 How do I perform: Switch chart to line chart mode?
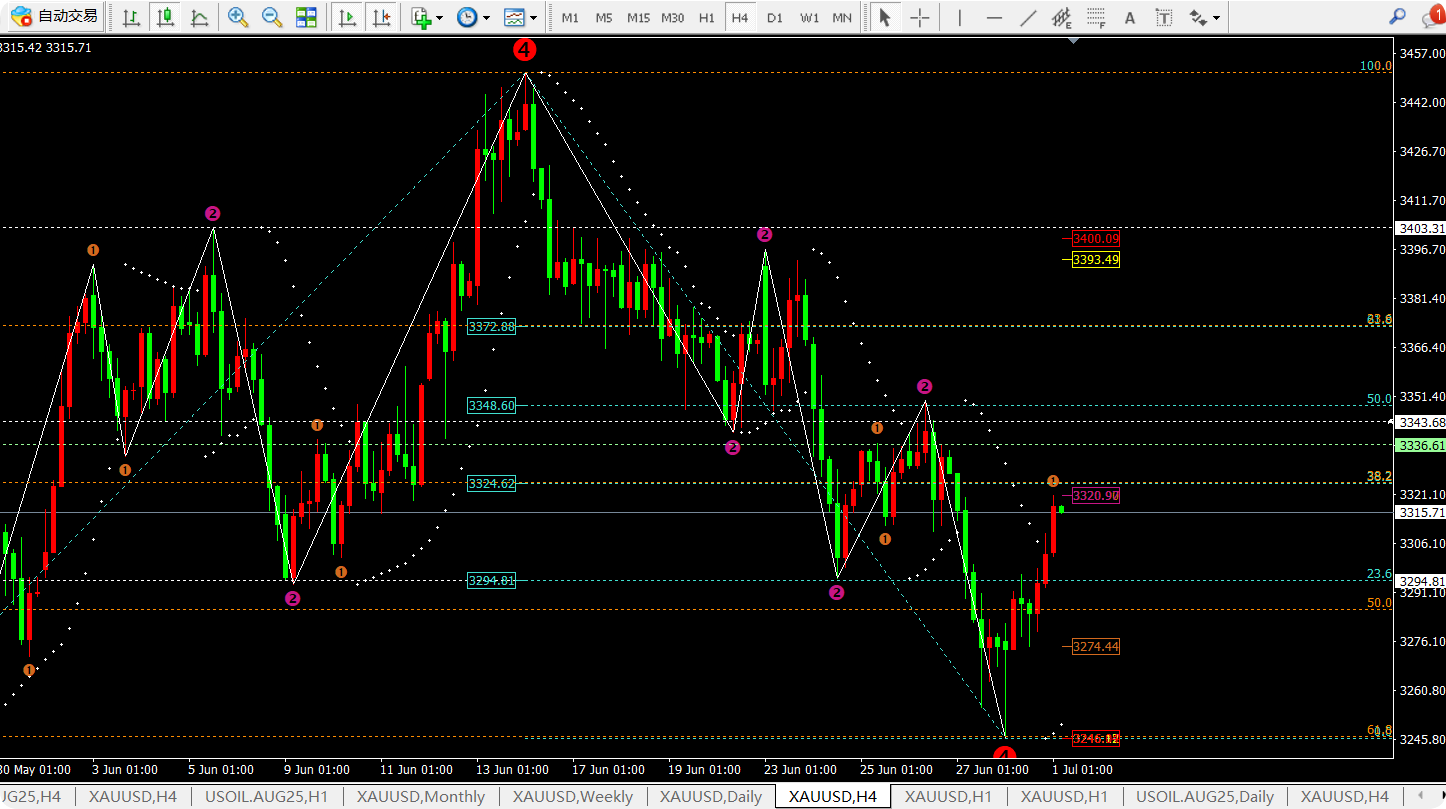point(199,17)
